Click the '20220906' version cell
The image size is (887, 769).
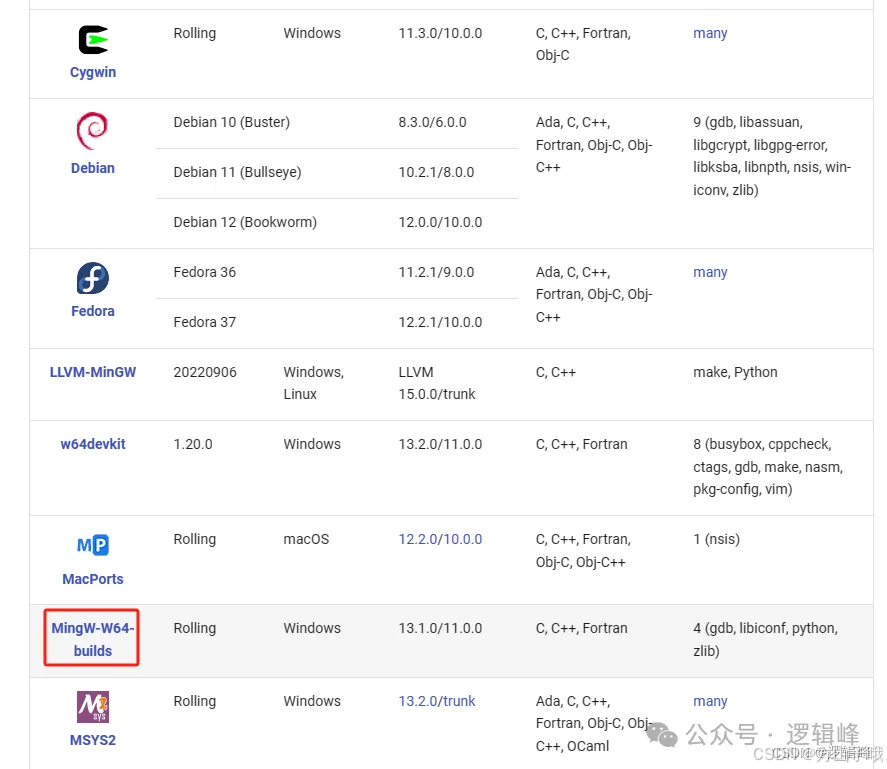pos(205,372)
